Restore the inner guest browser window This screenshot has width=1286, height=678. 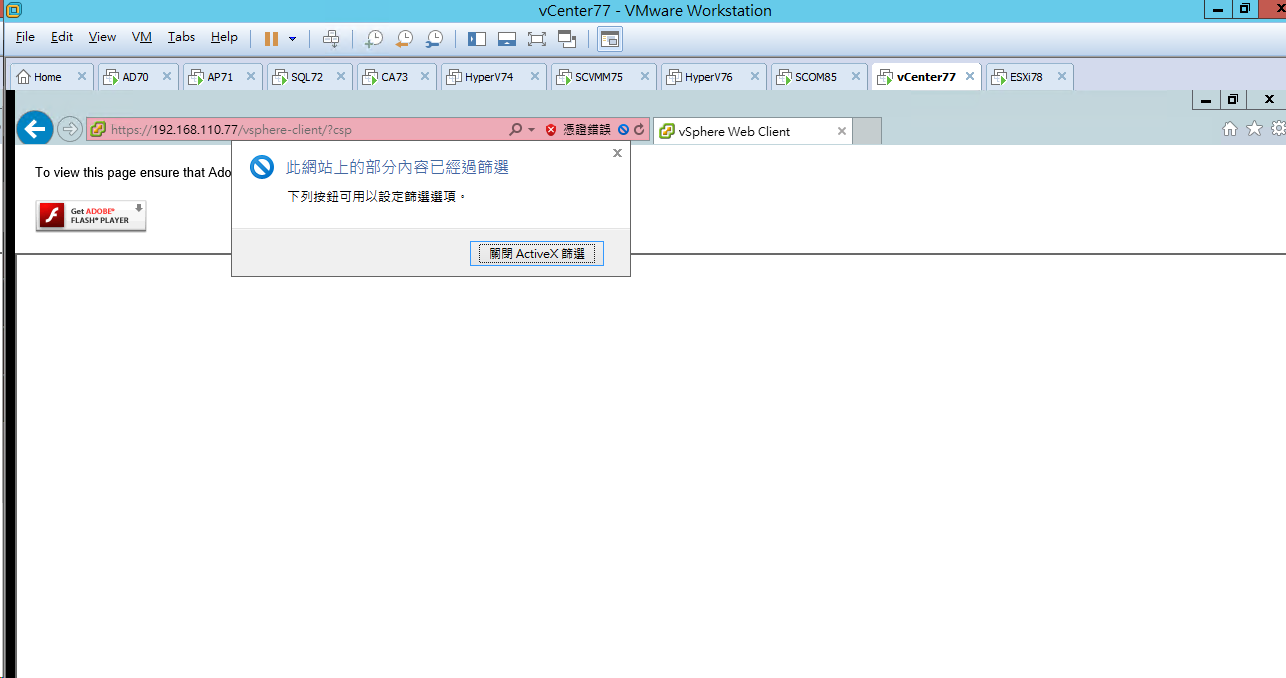click(1232, 99)
